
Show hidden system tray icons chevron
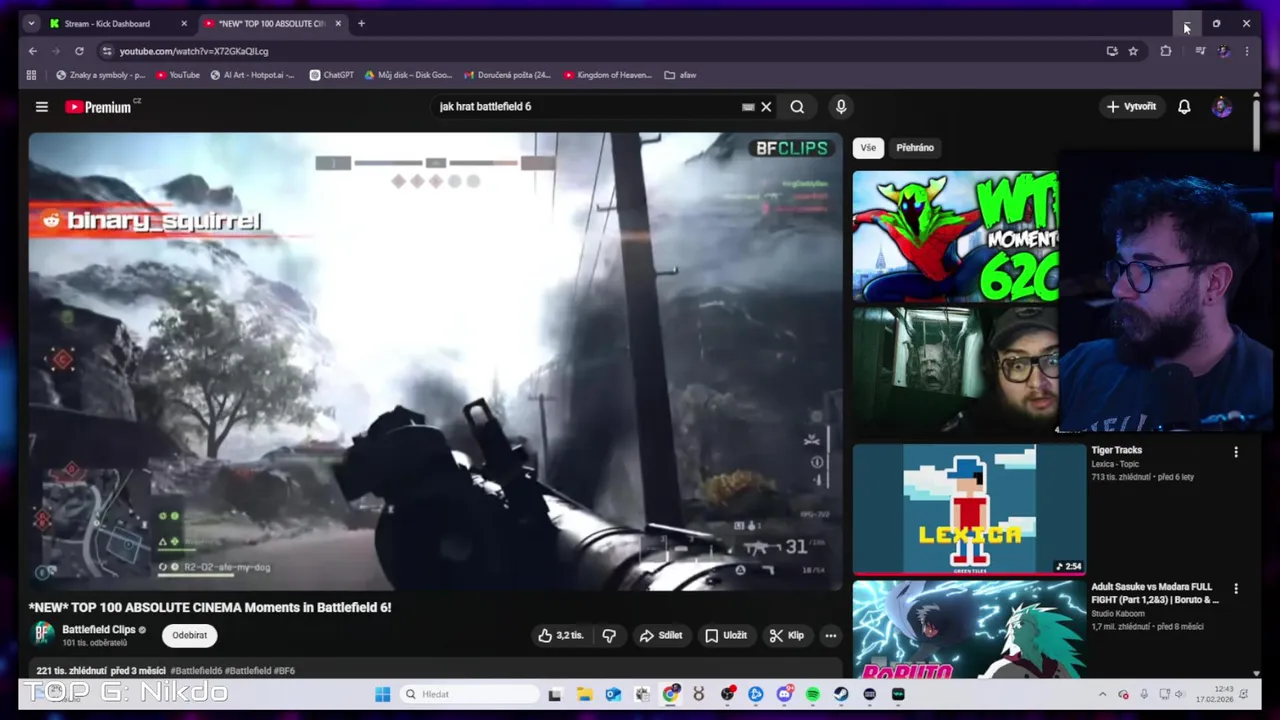1102,694
